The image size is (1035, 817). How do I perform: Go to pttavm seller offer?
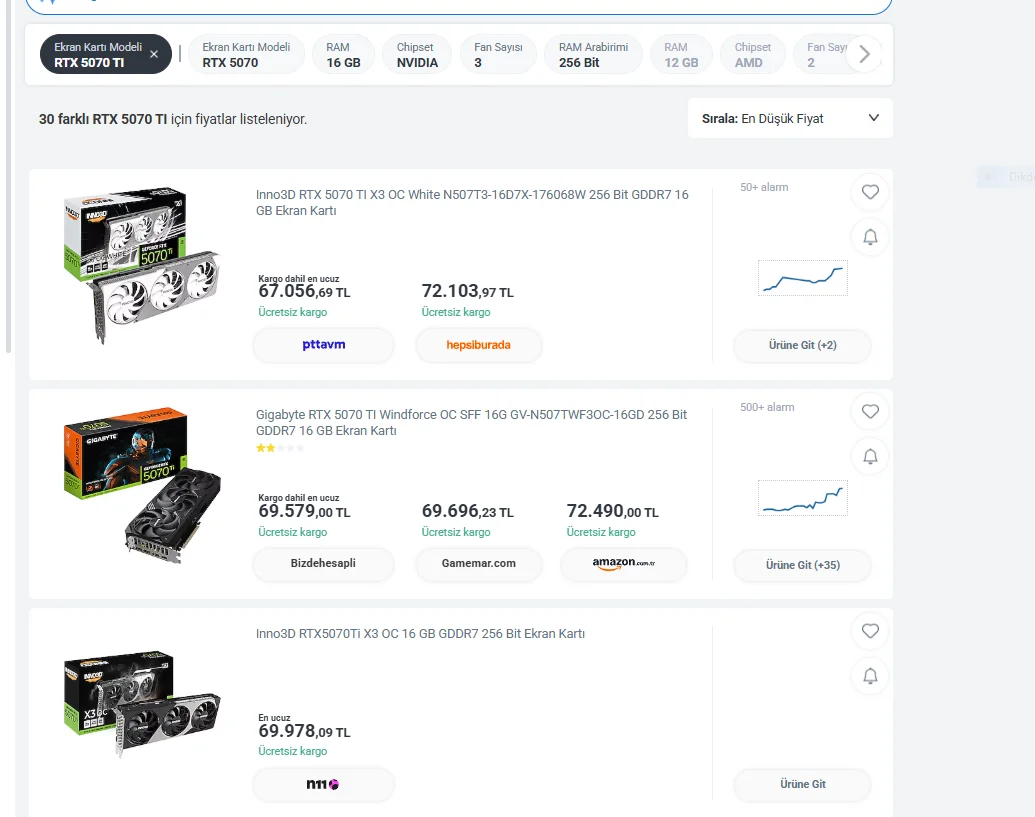(x=323, y=345)
